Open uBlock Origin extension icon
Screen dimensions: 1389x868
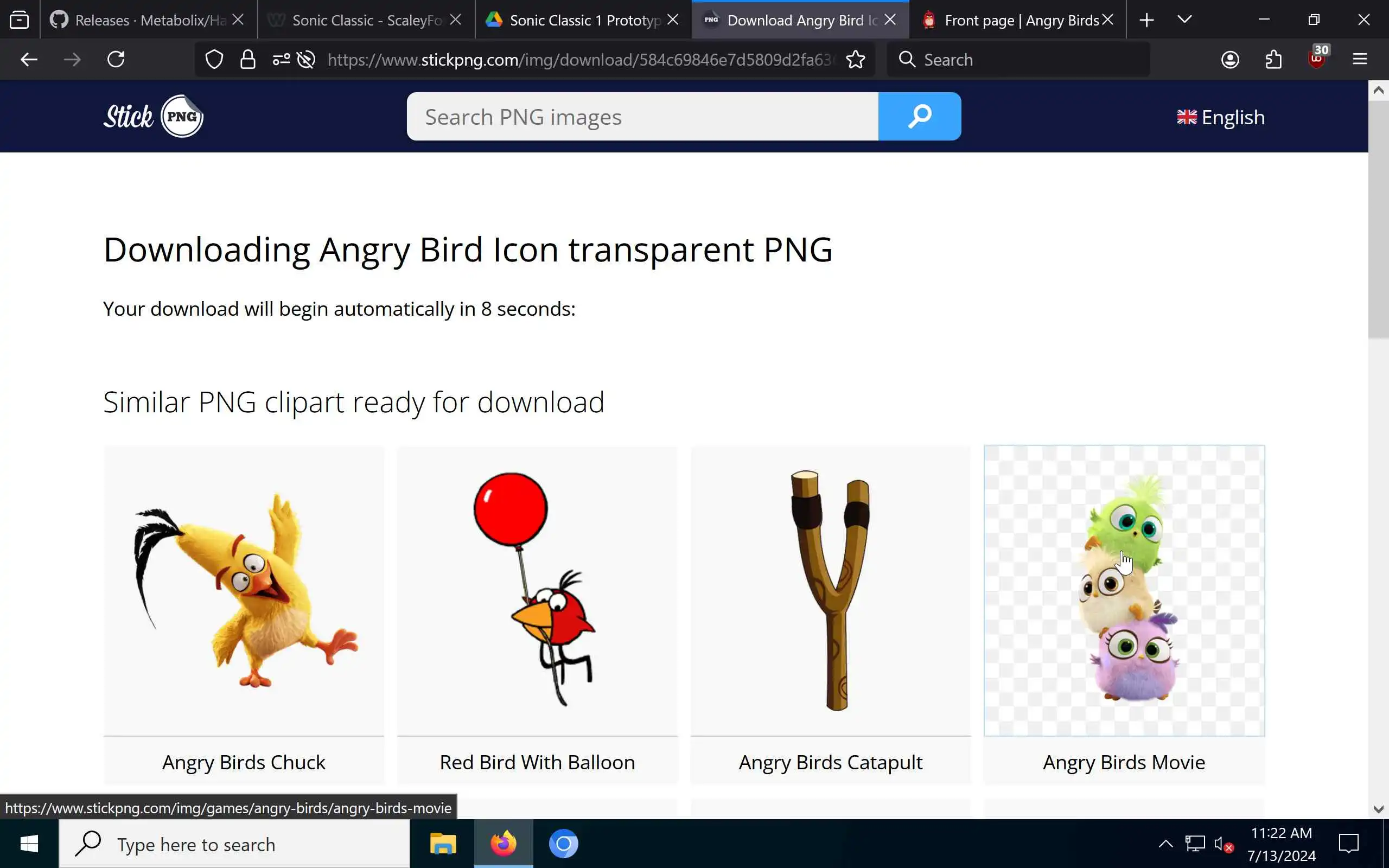[1316, 59]
